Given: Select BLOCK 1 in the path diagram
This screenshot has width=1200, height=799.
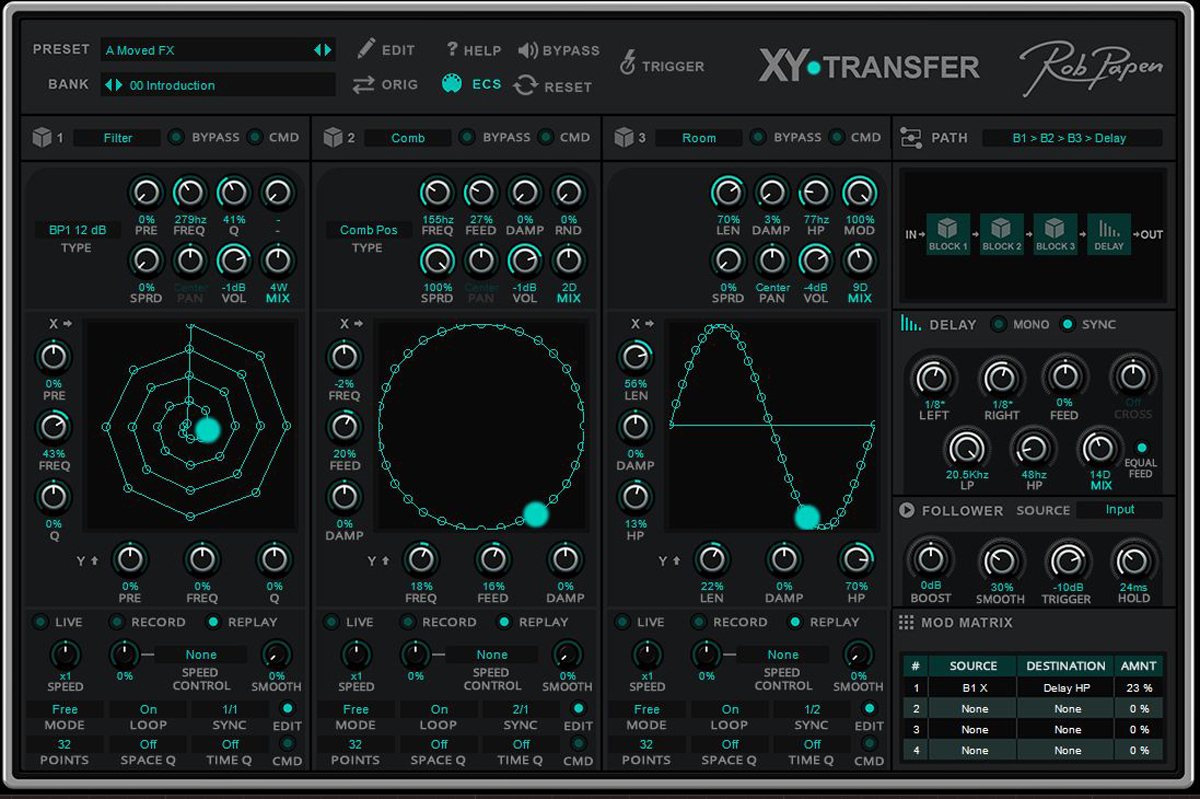Looking at the screenshot, I should pos(949,234).
